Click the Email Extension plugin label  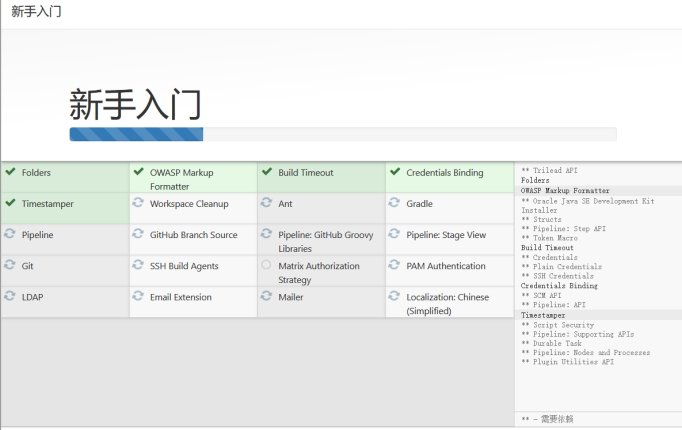pyautogui.click(x=181, y=297)
